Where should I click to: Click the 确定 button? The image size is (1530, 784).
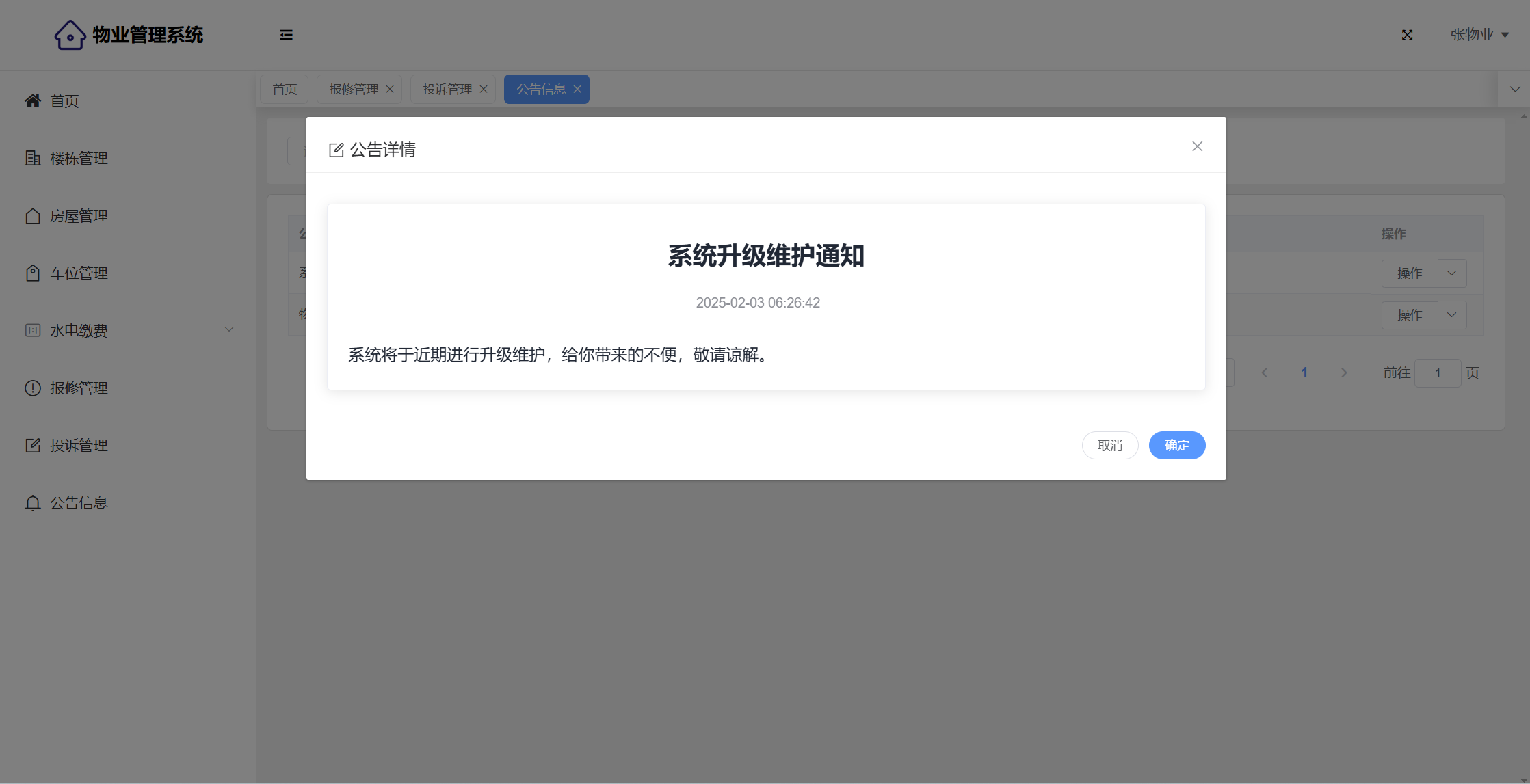click(1176, 446)
